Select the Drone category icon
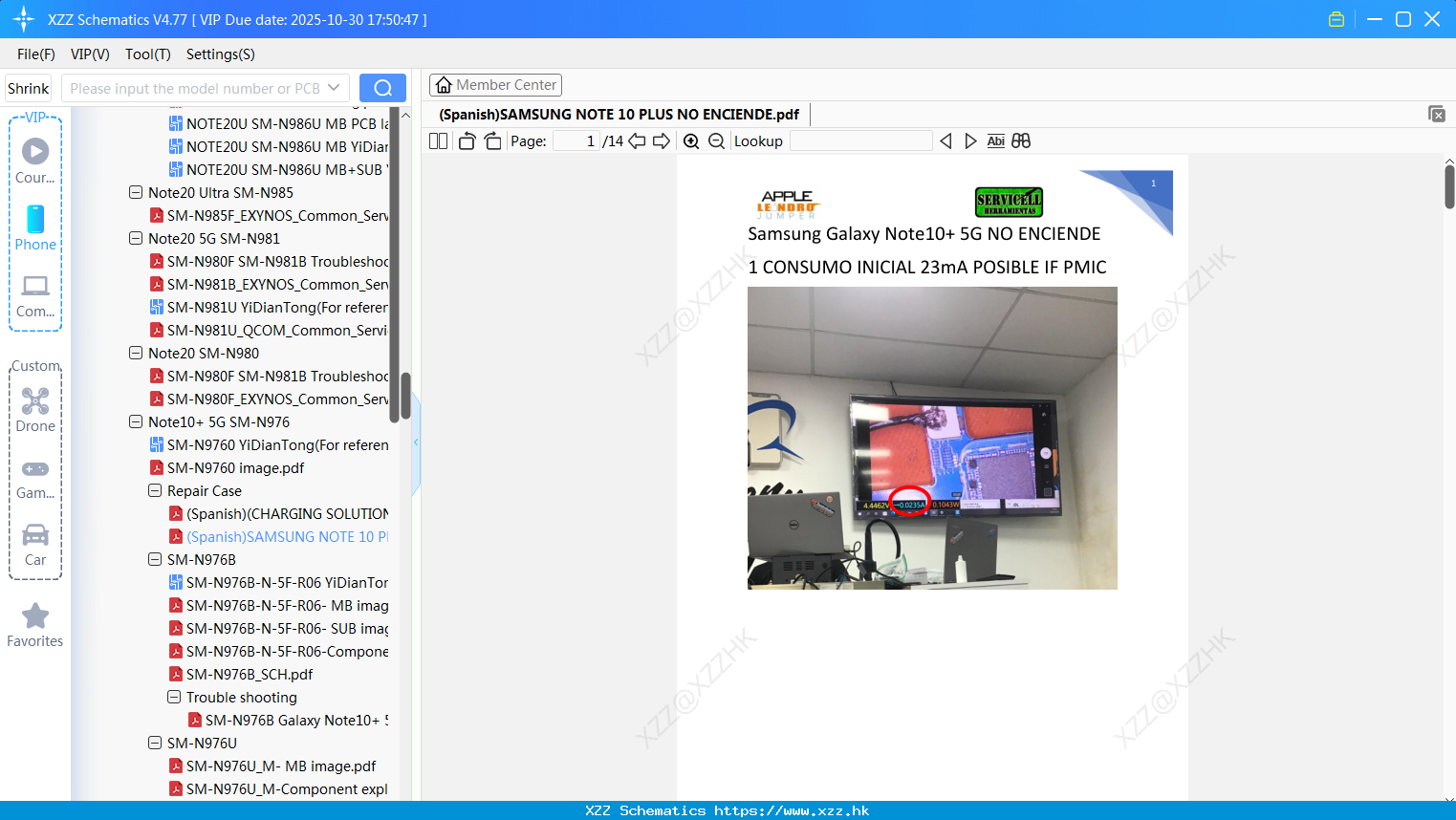The width and height of the screenshot is (1456, 820). coord(35,410)
